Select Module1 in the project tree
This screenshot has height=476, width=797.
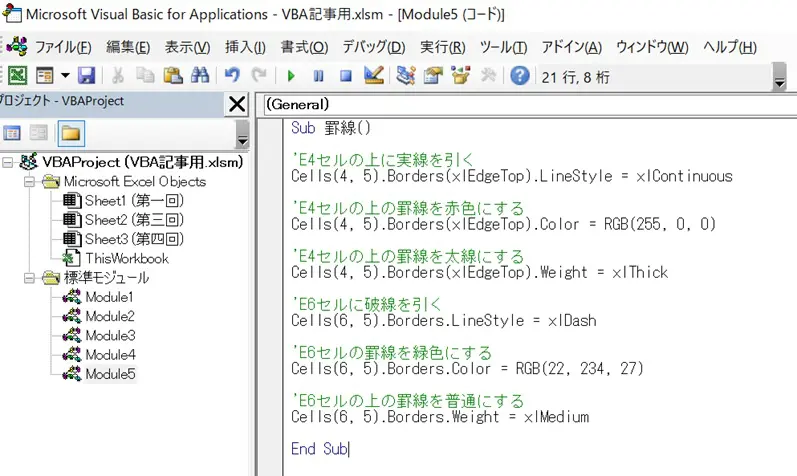109,297
